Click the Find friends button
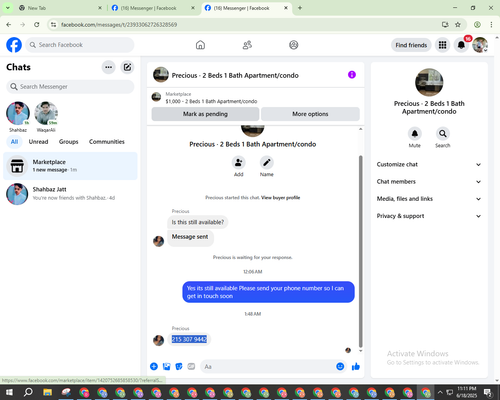500x400 pixels. (x=411, y=45)
